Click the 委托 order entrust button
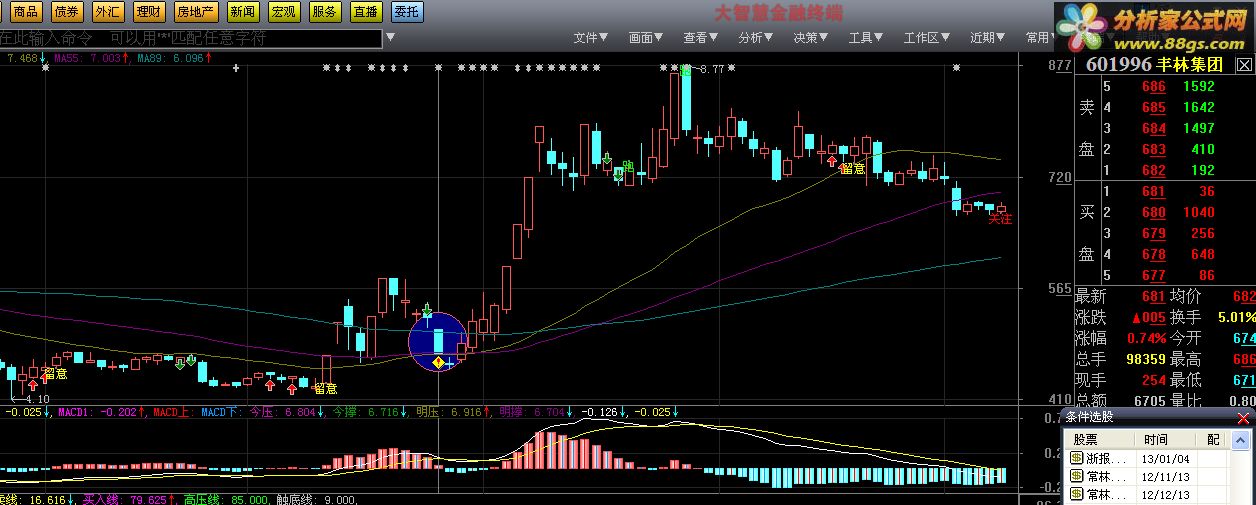The image size is (1256, 505). coord(406,12)
